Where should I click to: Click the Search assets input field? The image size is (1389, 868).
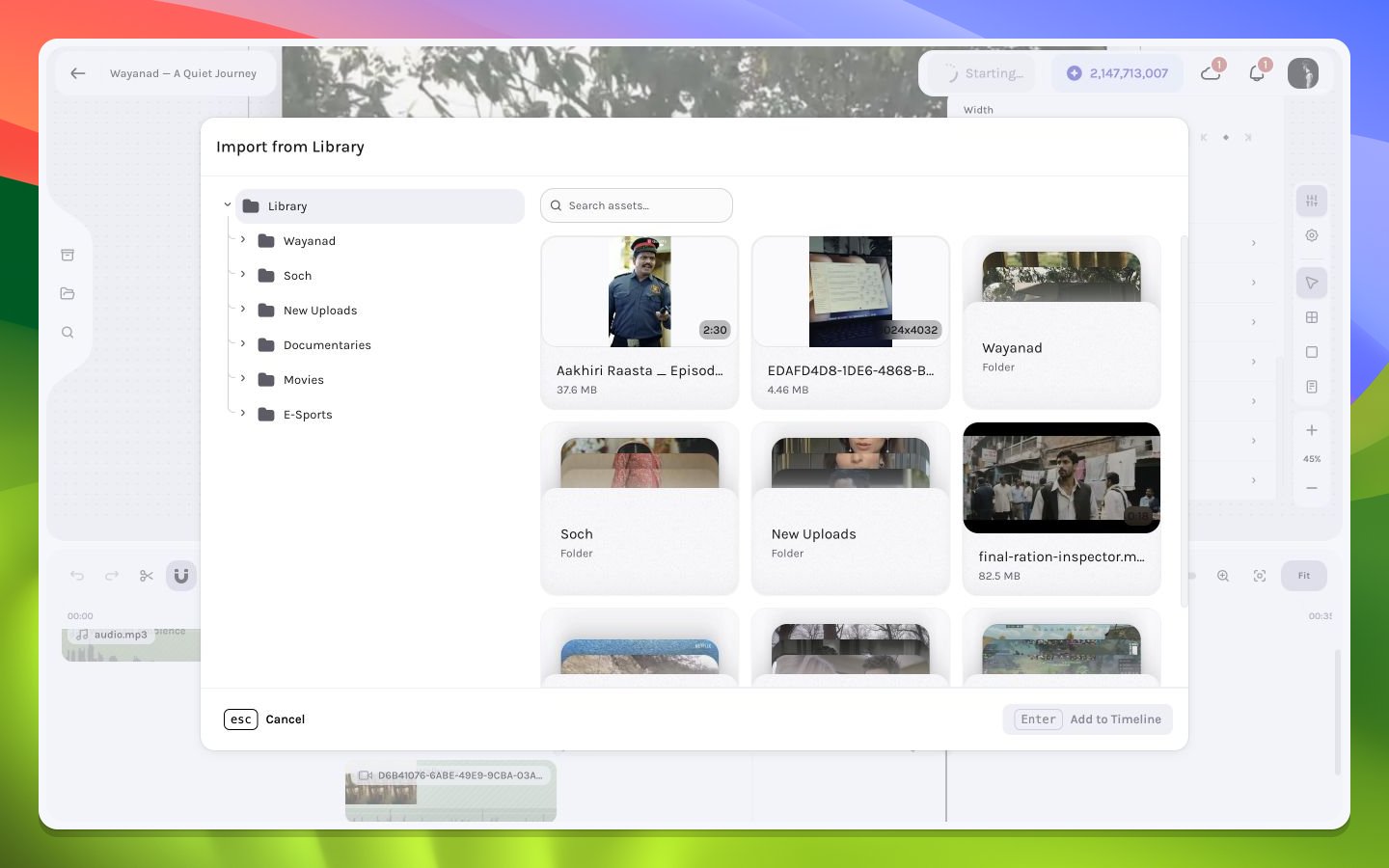pyautogui.click(x=637, y=205)
